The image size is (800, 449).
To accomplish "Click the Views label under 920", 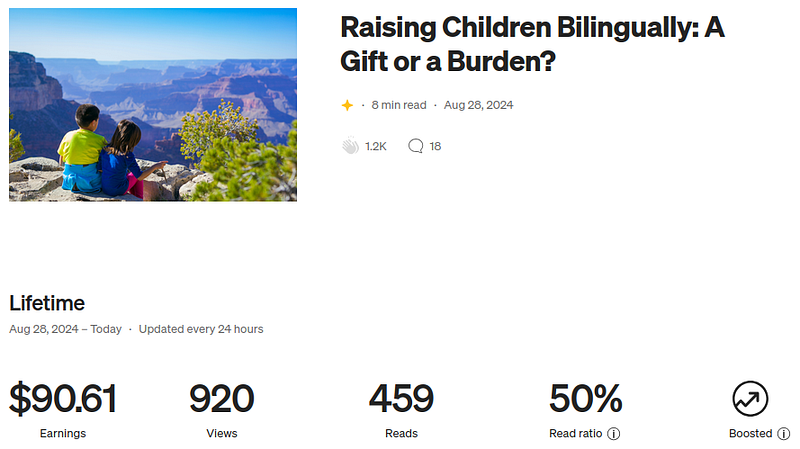I will 221,434.
